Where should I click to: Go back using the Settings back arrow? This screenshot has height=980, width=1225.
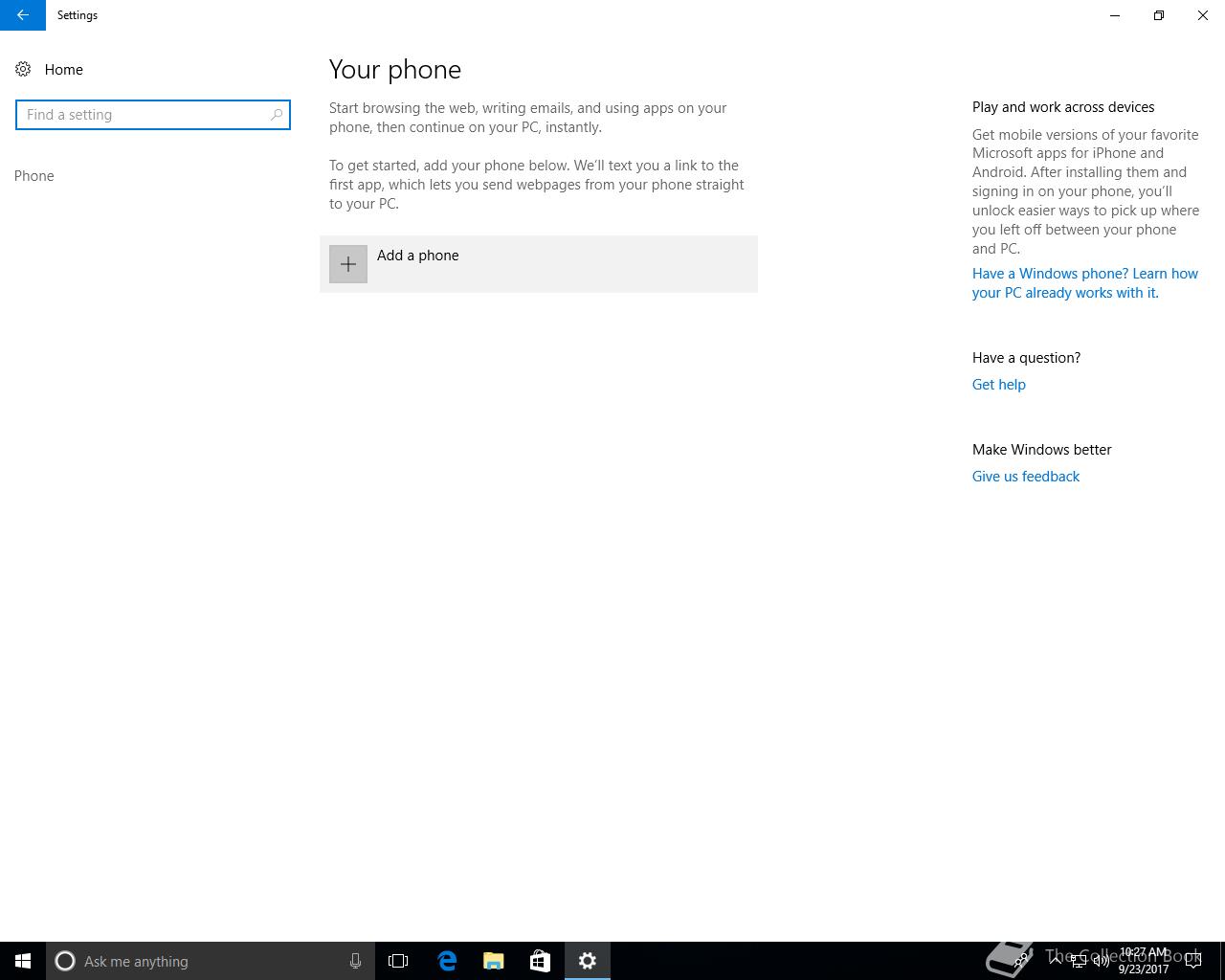tap(22, 15)
